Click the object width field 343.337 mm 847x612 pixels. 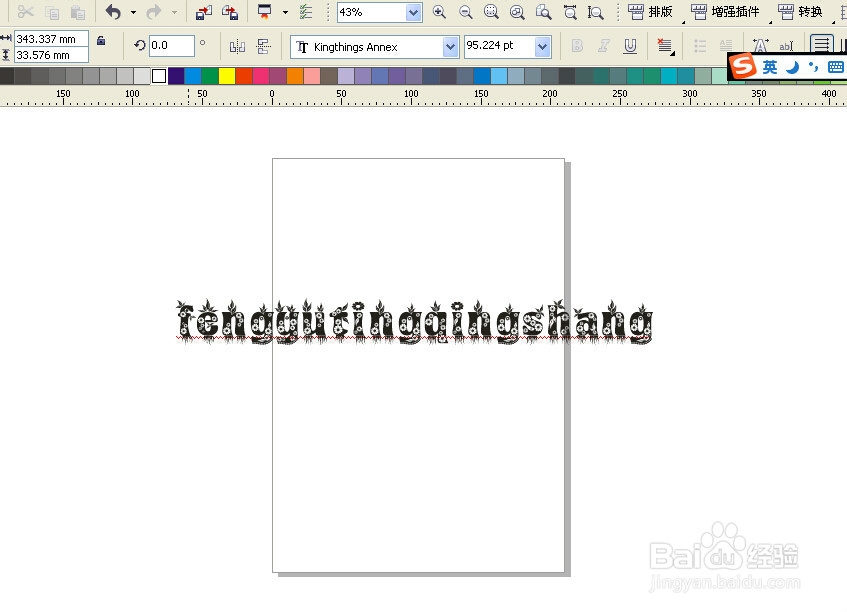pyautogui.click(x=51, y=39)
